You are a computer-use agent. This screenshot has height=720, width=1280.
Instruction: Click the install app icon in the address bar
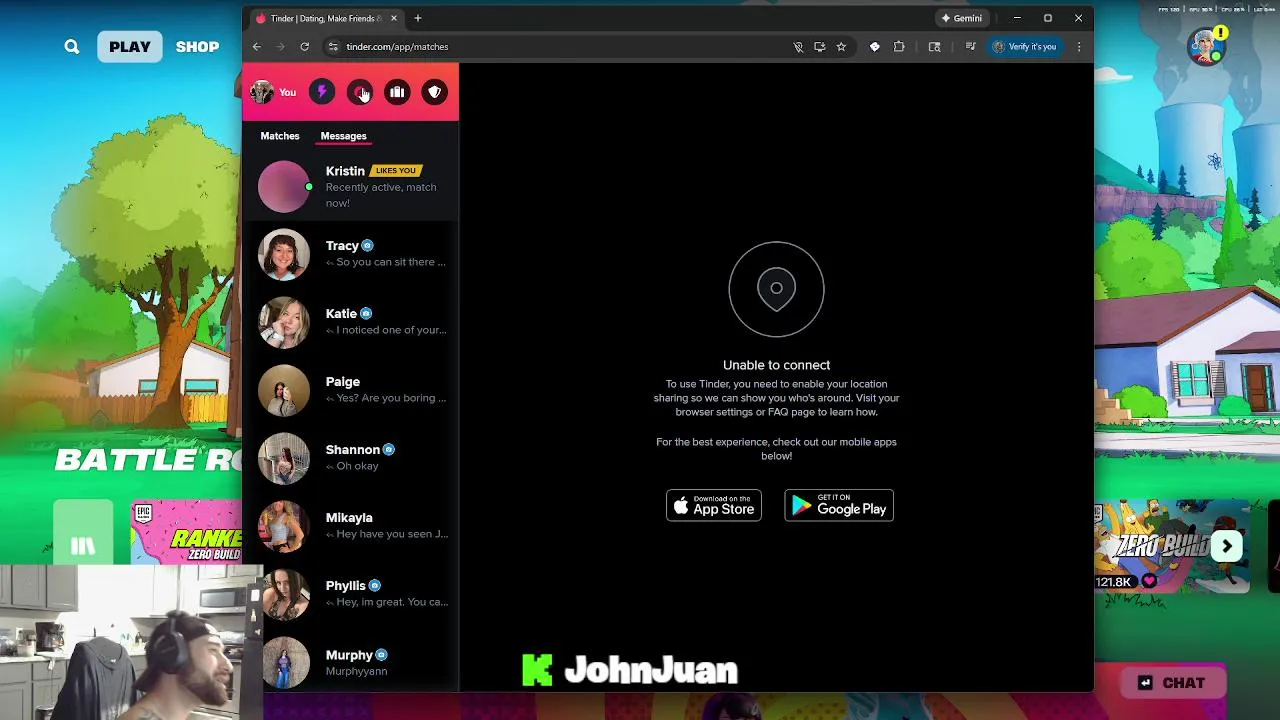pos(820,47)
